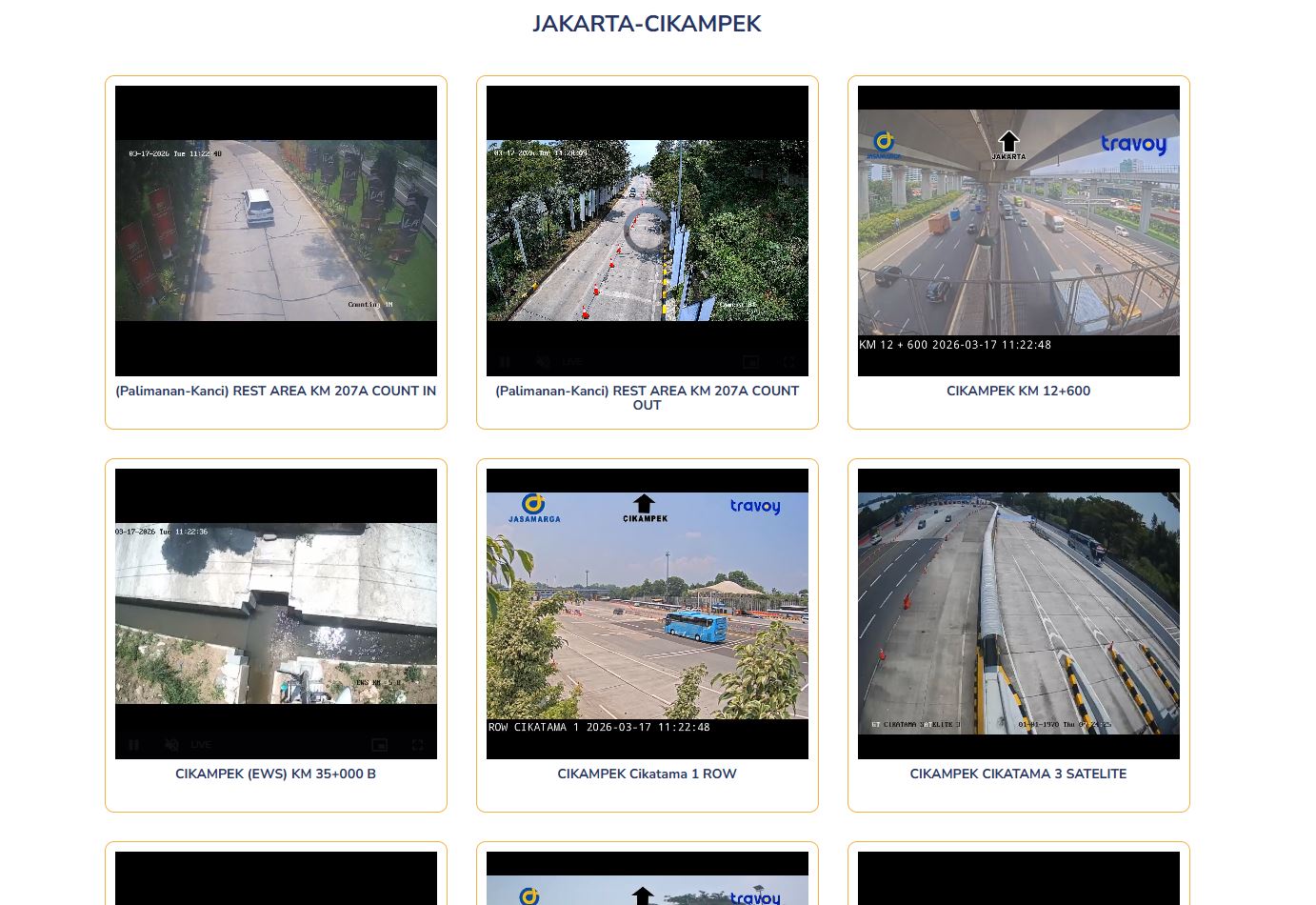This screenshot has height=905, width=1316.
Task: Click the JAKARTA-CIKAMPEK section heading
Action: pyautogui.click(x=647, y=24)
